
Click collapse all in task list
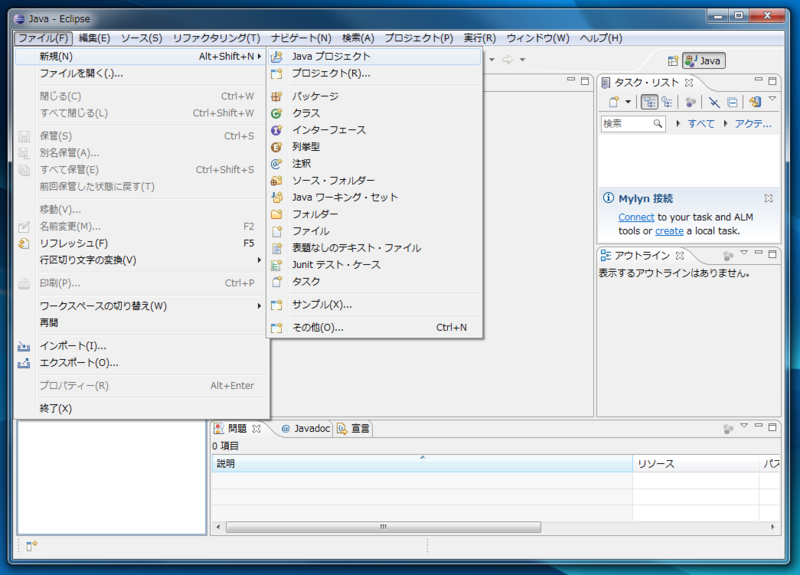click(732, 102)
